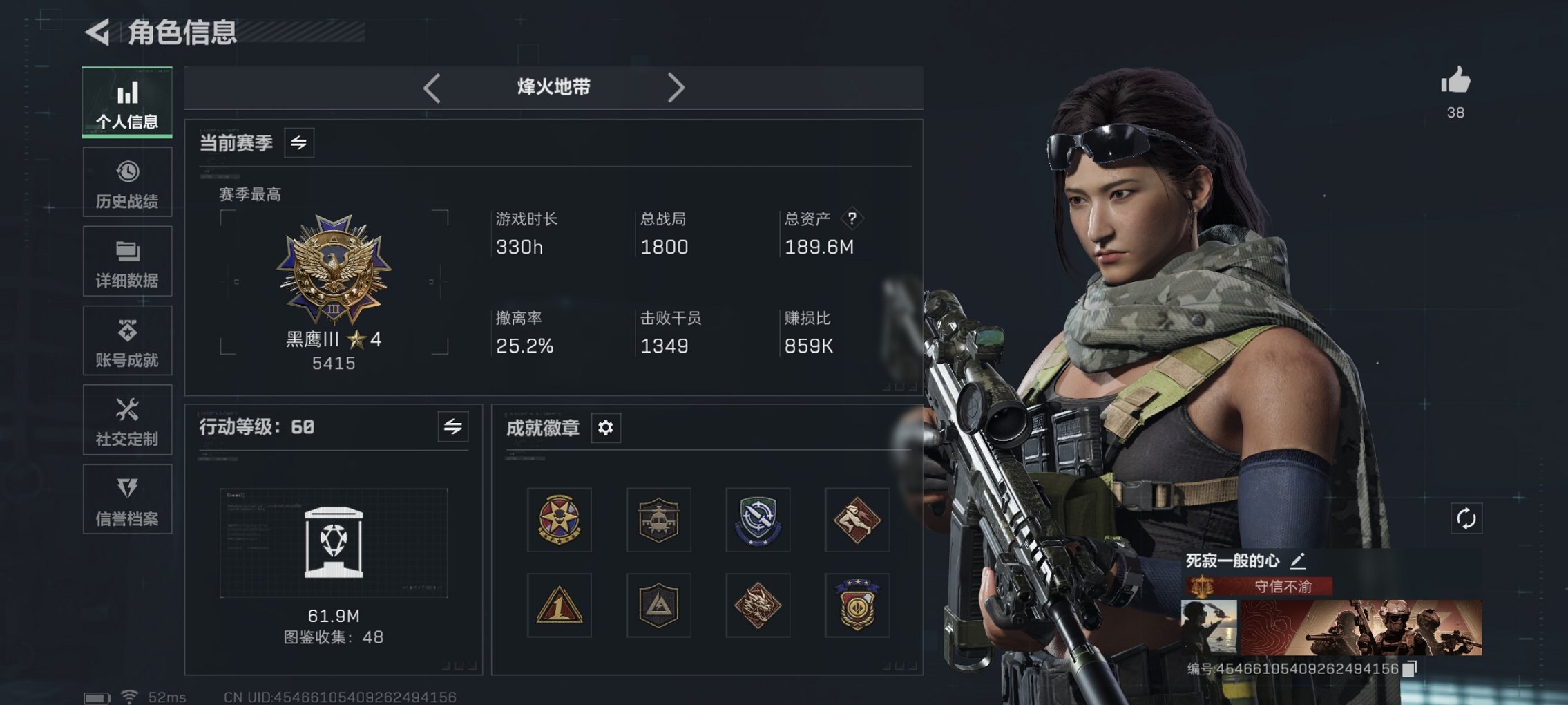Viewport: 1568px width, 705px height.
Task: Rotate the character with the refresh icon
Action: pyautogui.click(x=1466, y=518)
